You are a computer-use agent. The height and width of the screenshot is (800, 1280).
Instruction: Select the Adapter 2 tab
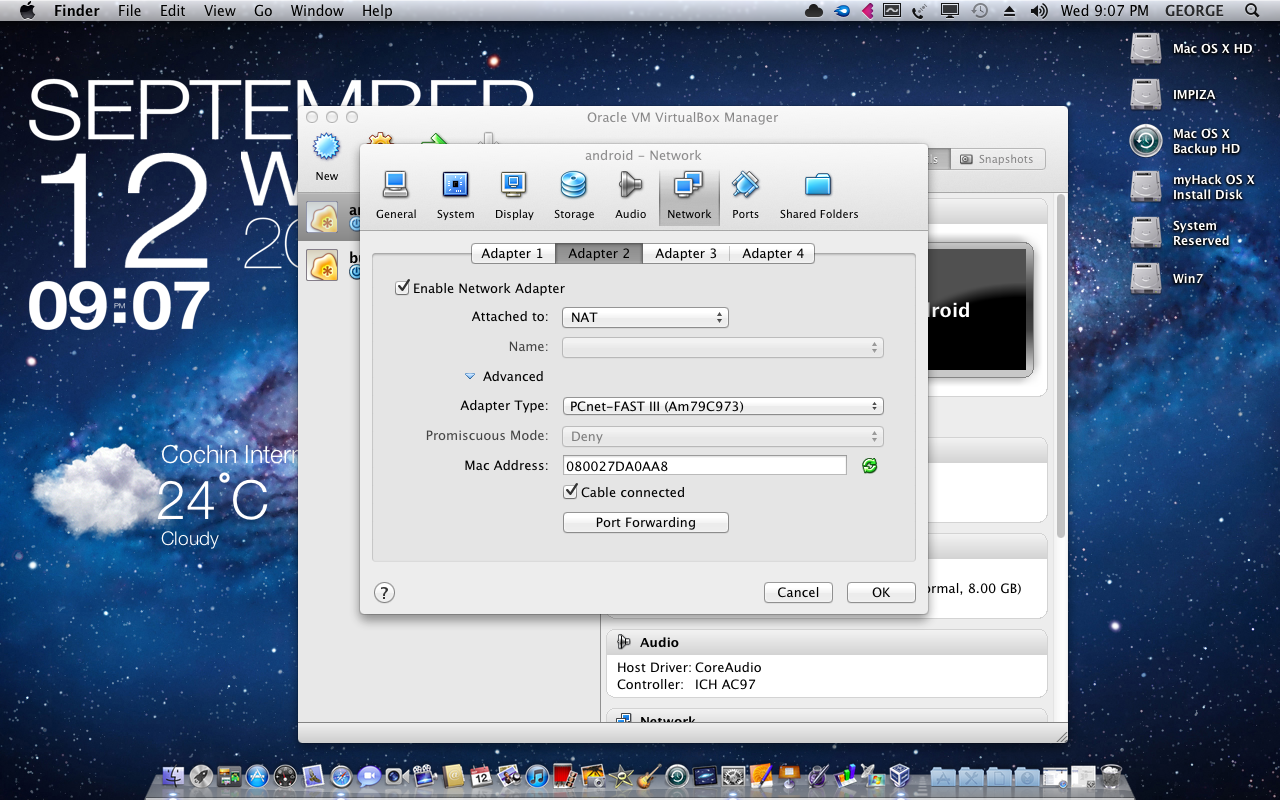599,254
